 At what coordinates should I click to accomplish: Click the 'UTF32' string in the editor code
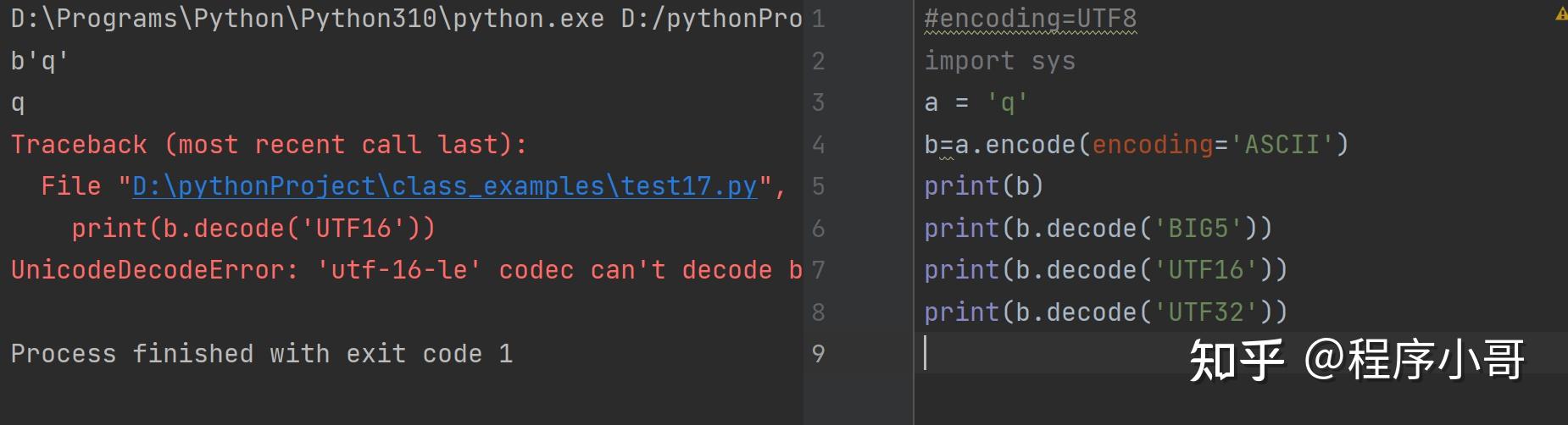(1205, 312)
